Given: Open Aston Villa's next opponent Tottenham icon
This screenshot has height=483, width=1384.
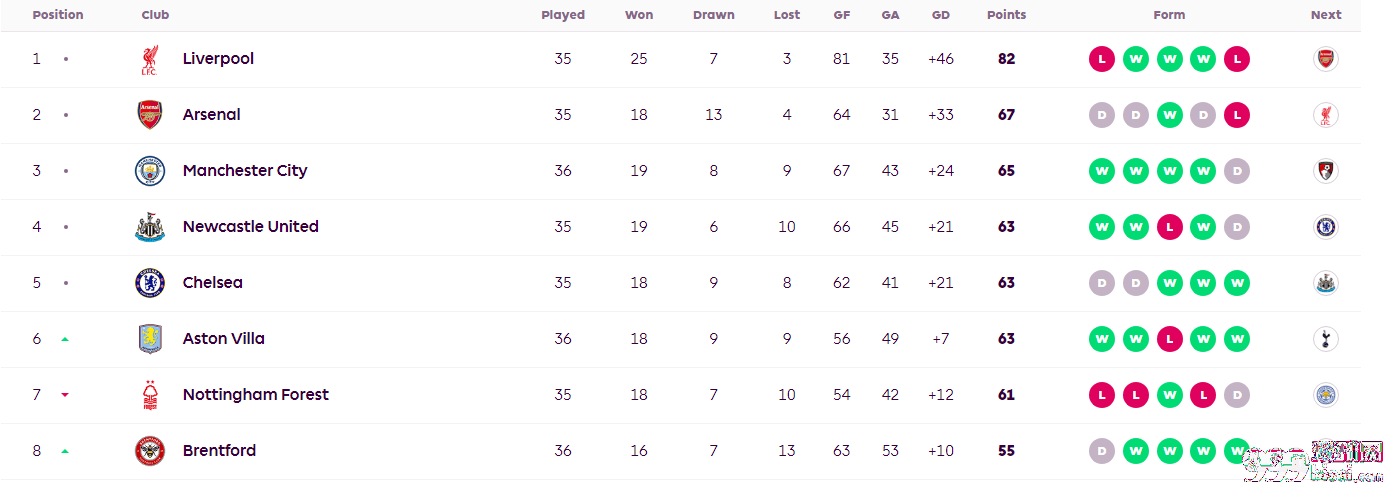Looking at the screenshot, I should [x=1326, y=339].
